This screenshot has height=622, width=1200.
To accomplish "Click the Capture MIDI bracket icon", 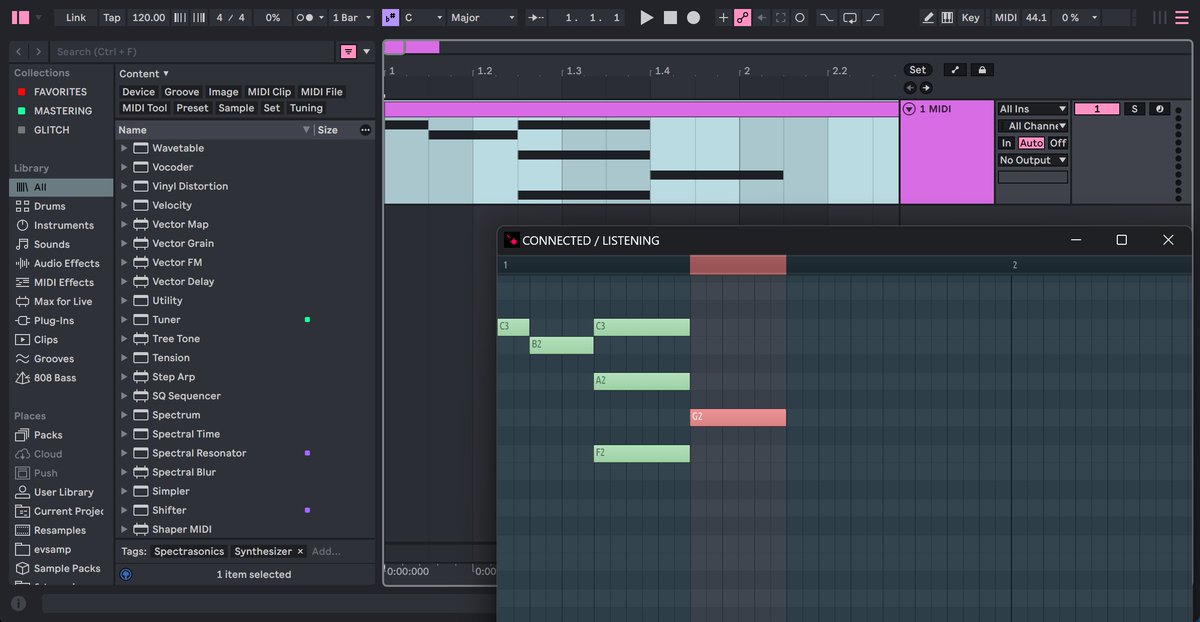I will pos(781,18).
